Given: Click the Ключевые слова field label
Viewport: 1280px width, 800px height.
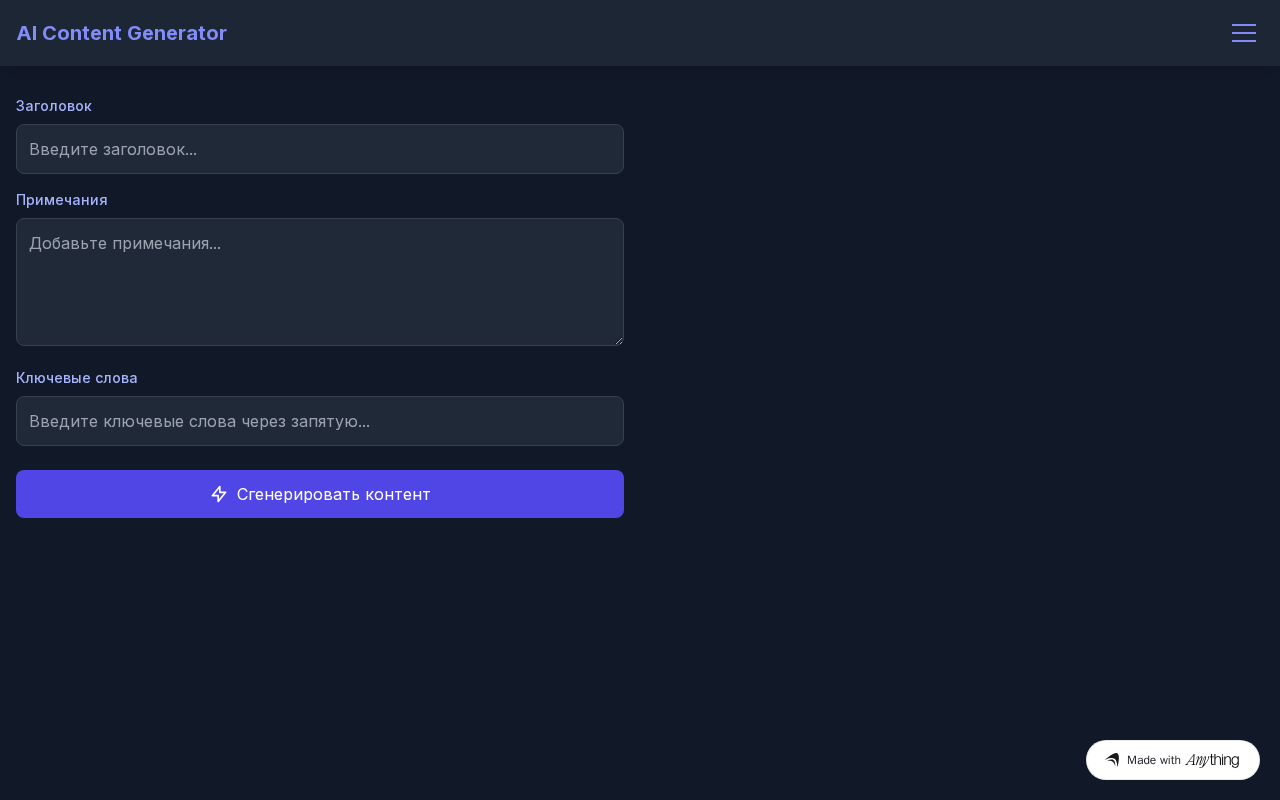Looking at the screenshot, I should click(x=77, y=378).
